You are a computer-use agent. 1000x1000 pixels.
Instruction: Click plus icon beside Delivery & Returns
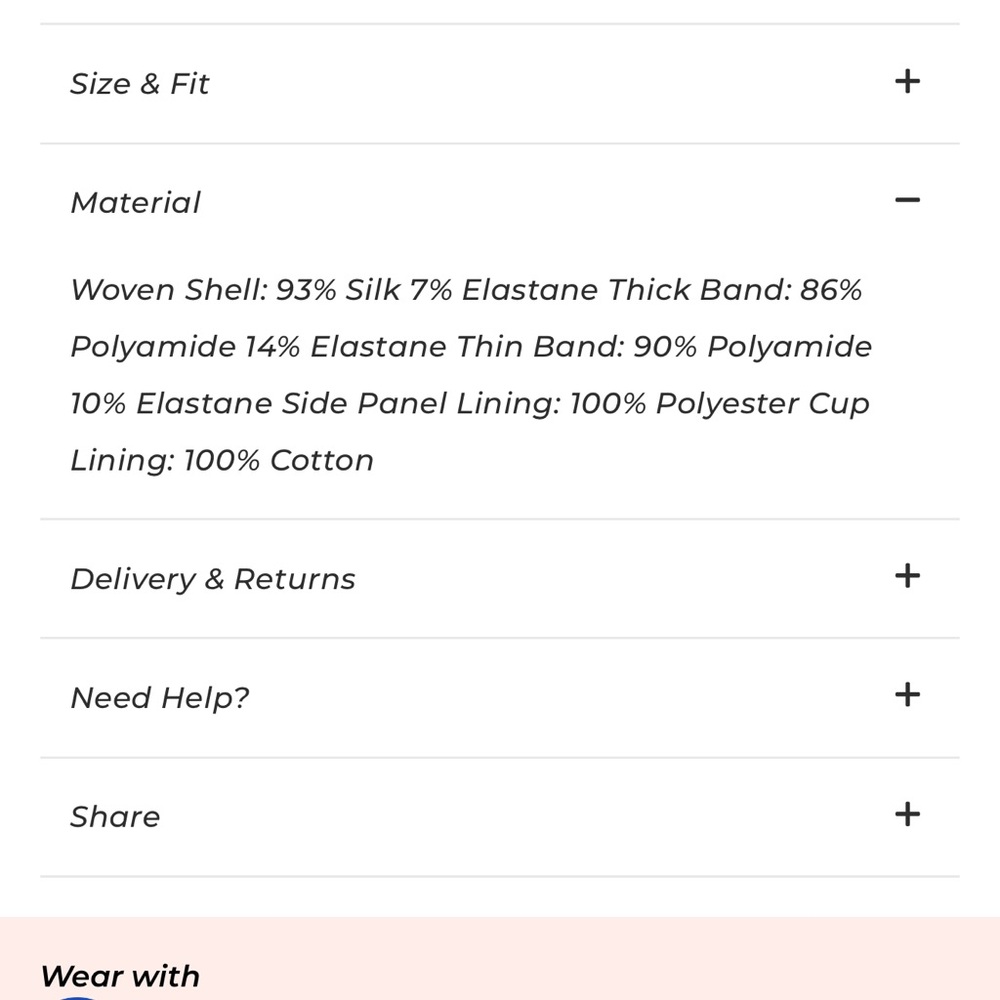point(907,576)
